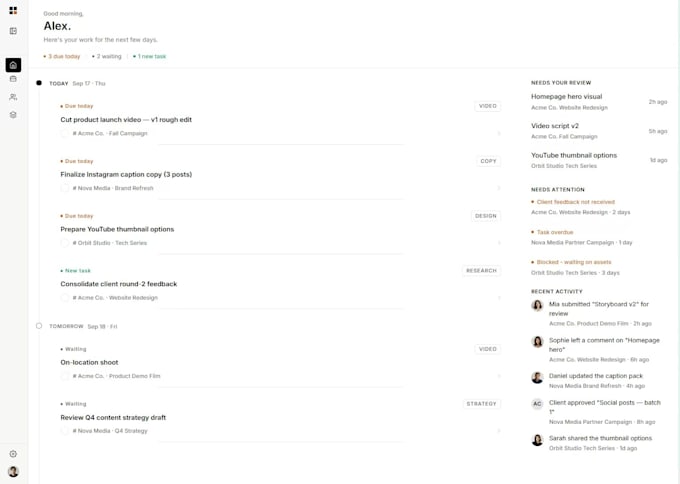
Task: Click the app logo grid icon
Action: (13, 10)
